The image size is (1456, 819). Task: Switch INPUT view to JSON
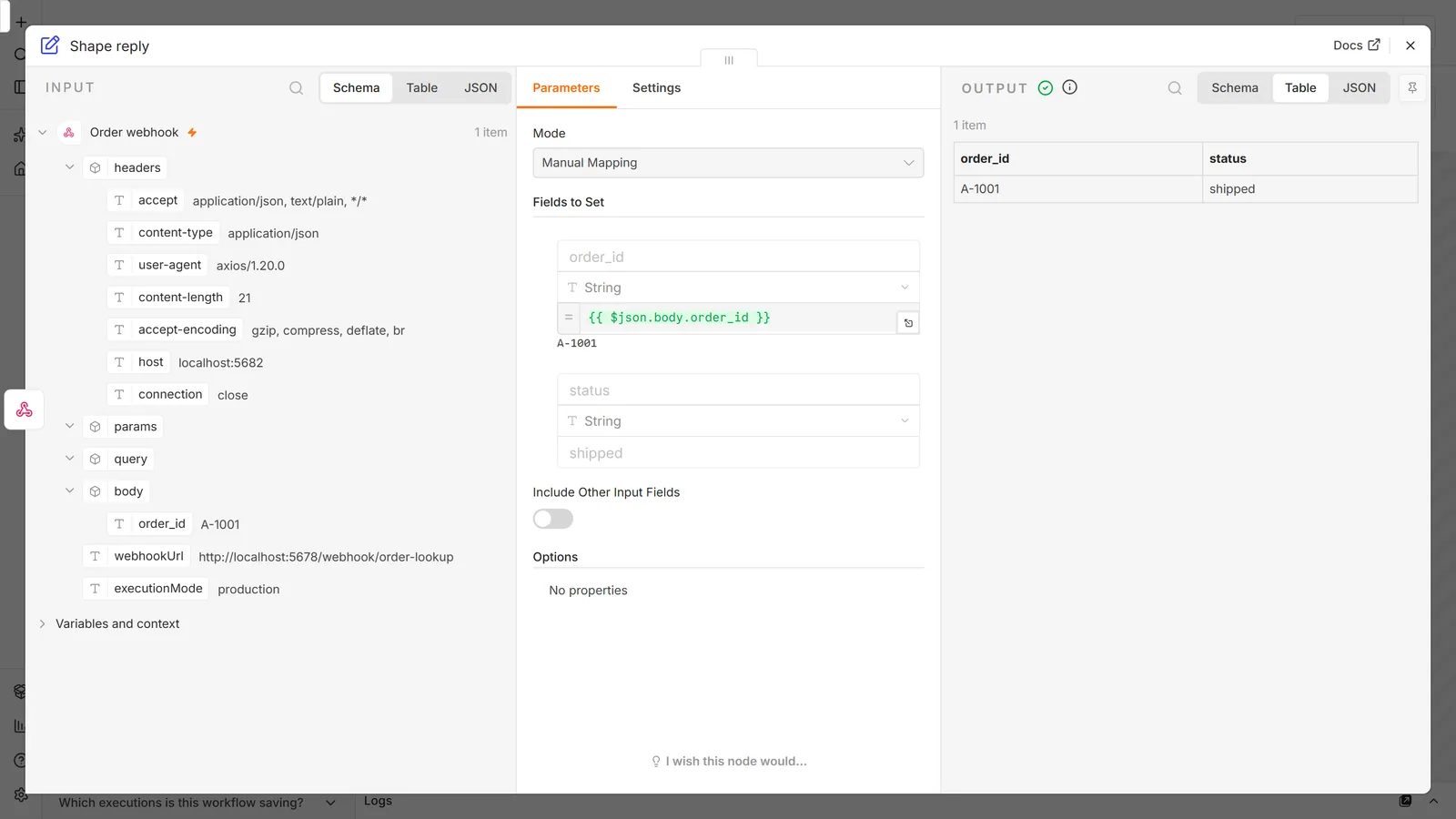tap(480, 88)
